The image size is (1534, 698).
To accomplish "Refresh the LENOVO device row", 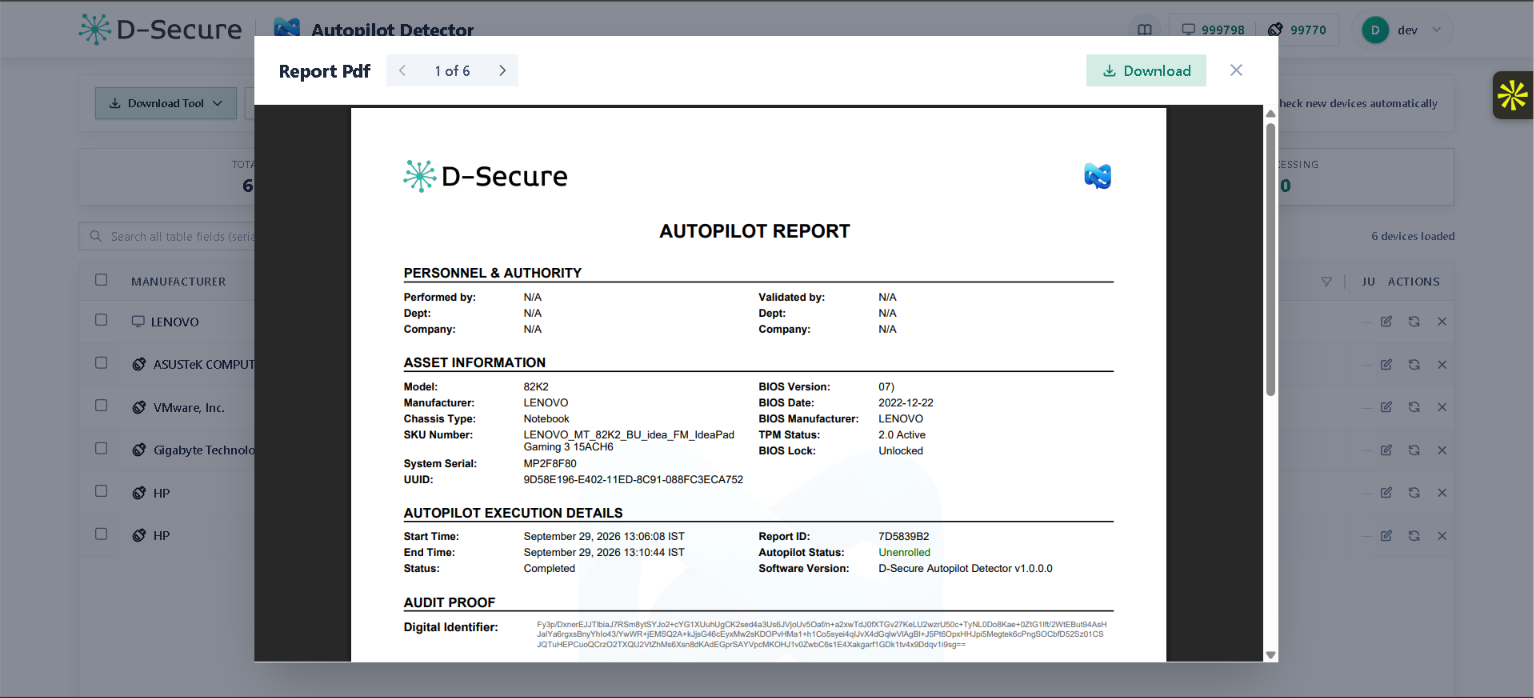I will [x=1414, y=322].
